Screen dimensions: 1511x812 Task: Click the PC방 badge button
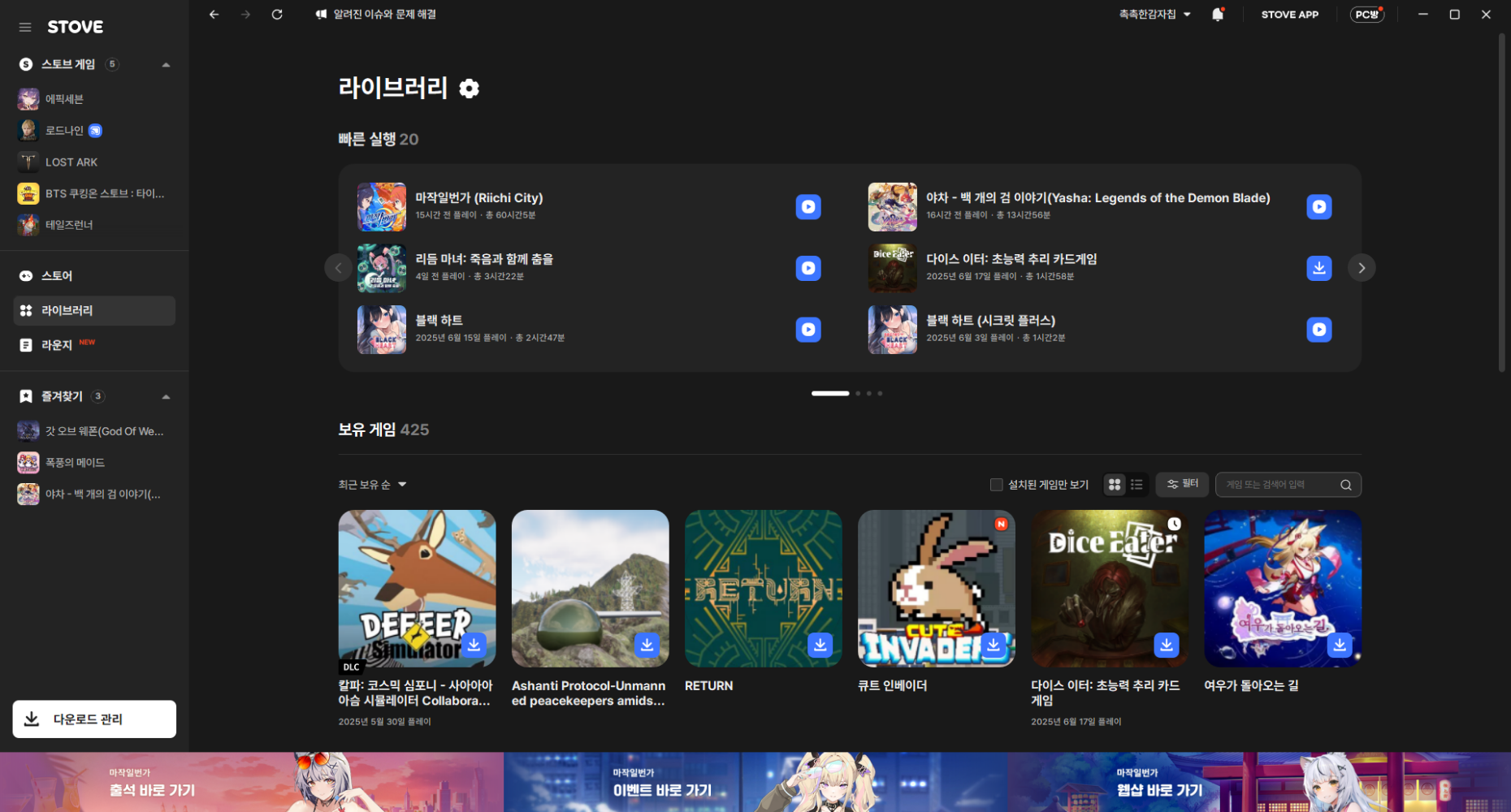tap(1367, 15)
